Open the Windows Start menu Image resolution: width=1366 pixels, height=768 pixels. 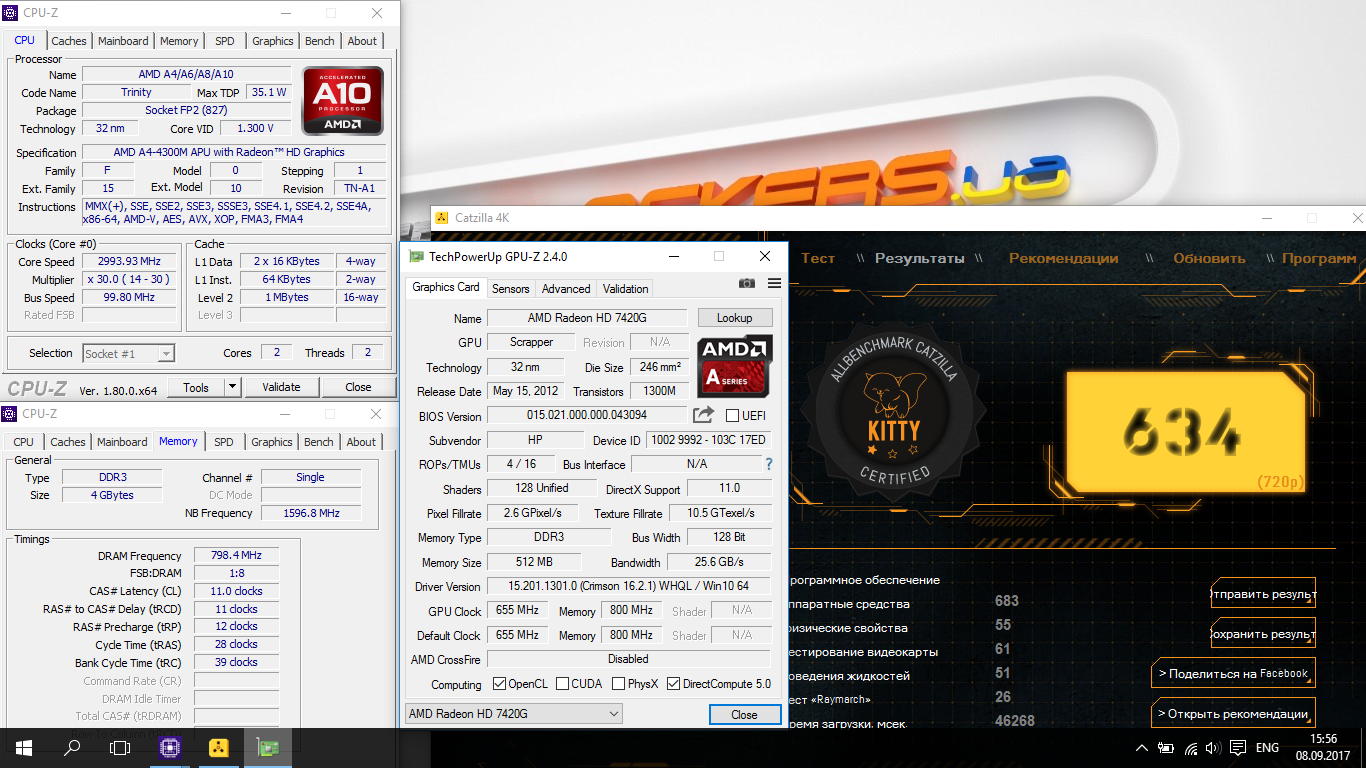click(x=23, y=747)
